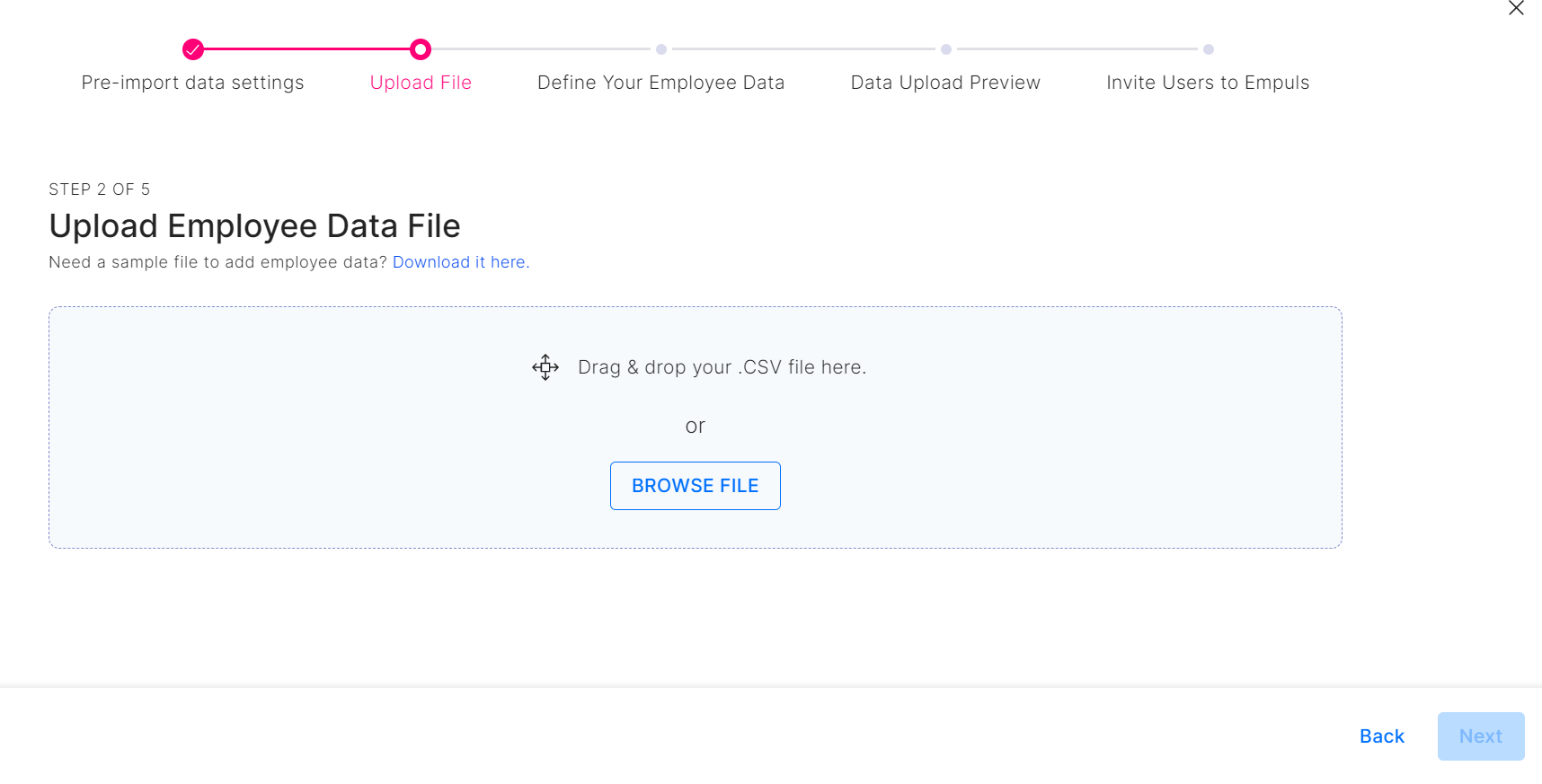This screenshot has width=1542, height=784.
Task: Click the step dot above Data Upload Preview
Action: (946, 49)
